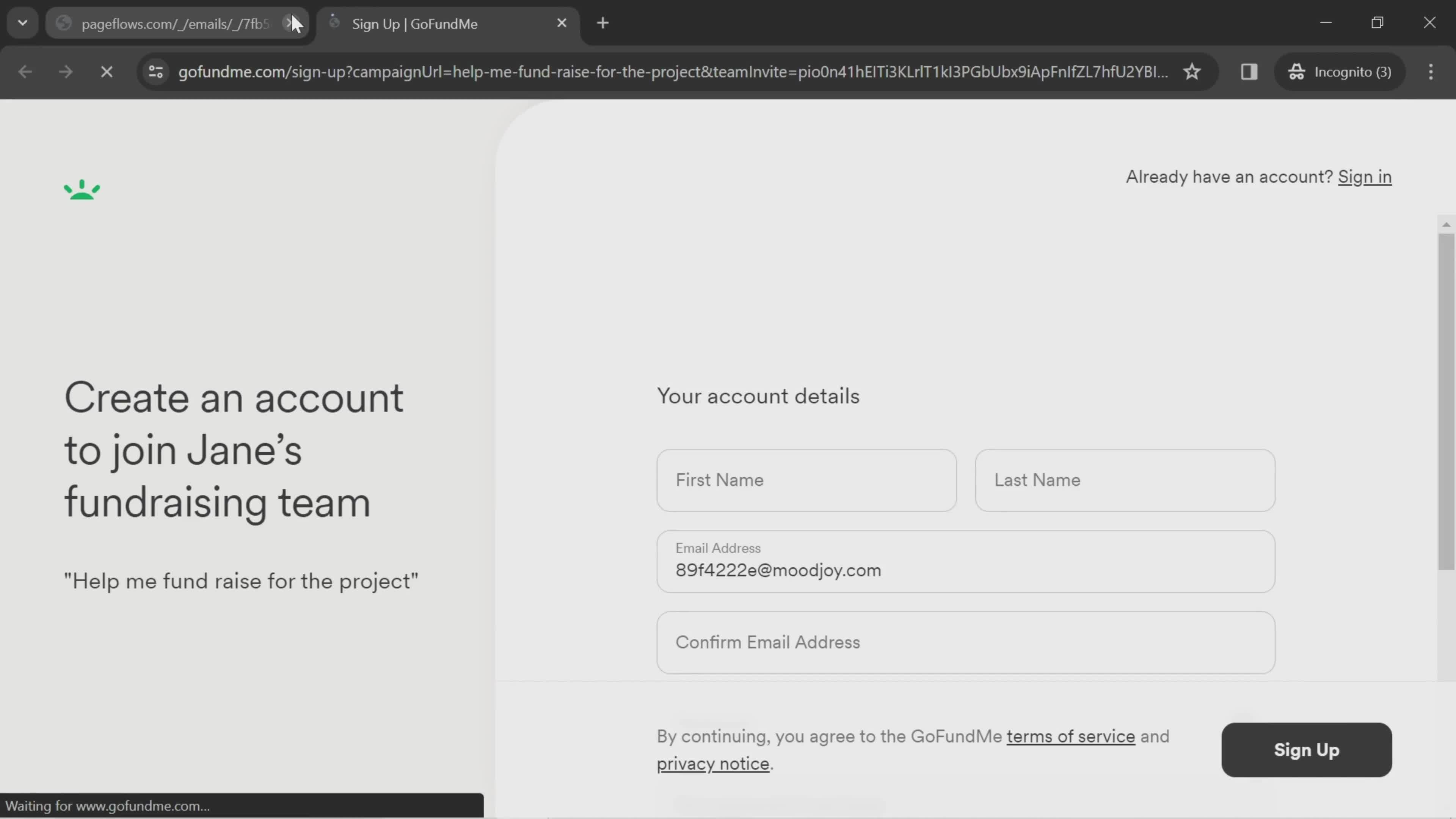The image size is (1456, 819).
Task: Edit the Email Address field
Action: [965, 561]
